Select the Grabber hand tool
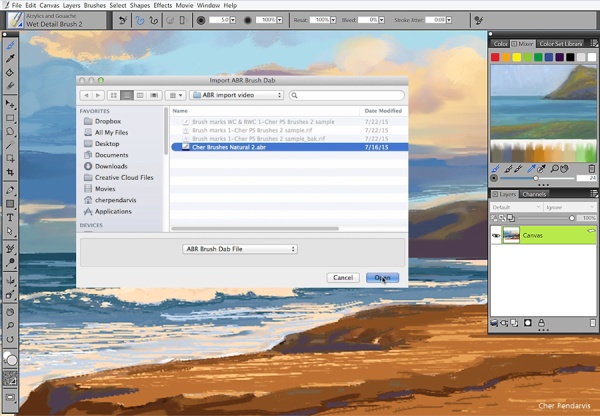 pyautogui.click(x=10, y=312)
